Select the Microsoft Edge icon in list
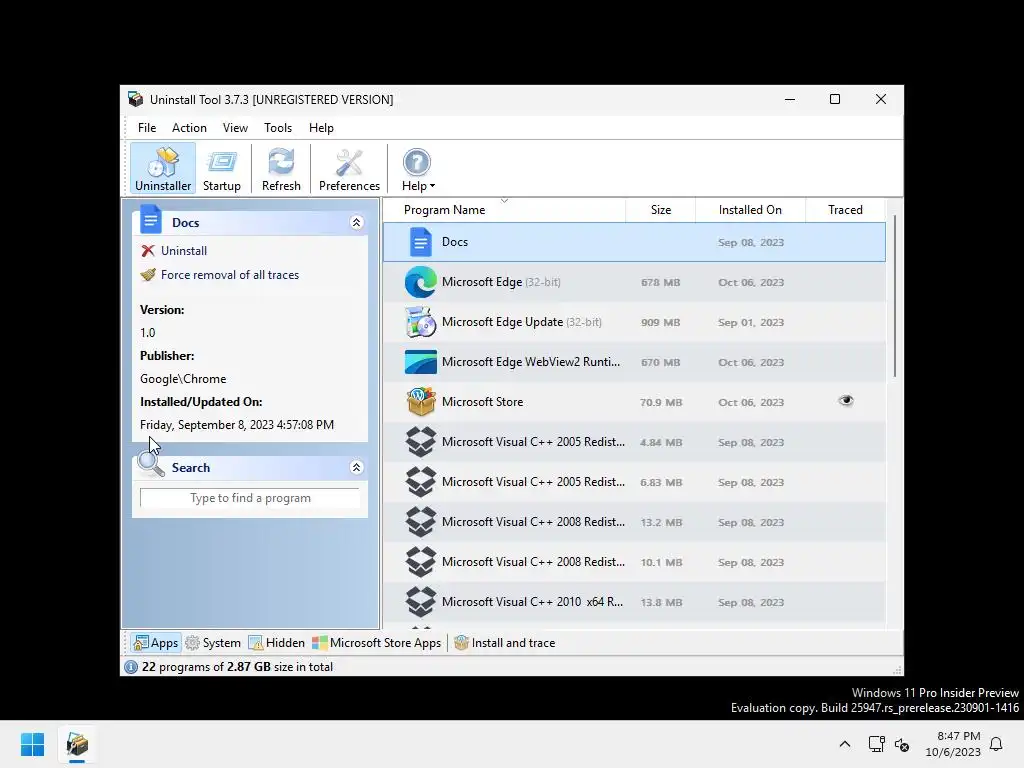 pos(421,282)
